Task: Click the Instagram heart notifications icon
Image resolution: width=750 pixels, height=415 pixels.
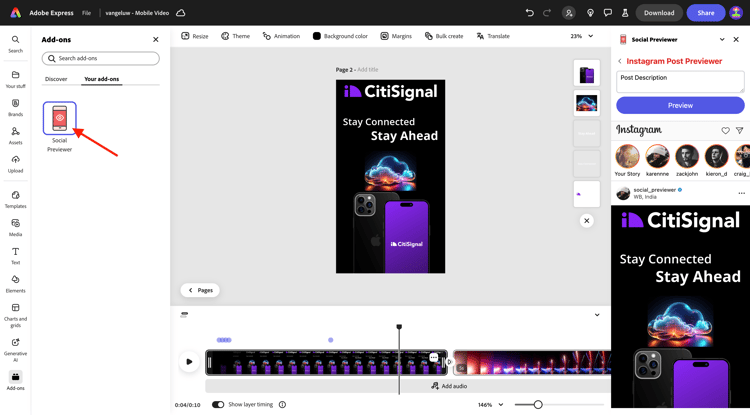Action: (726, 130)
